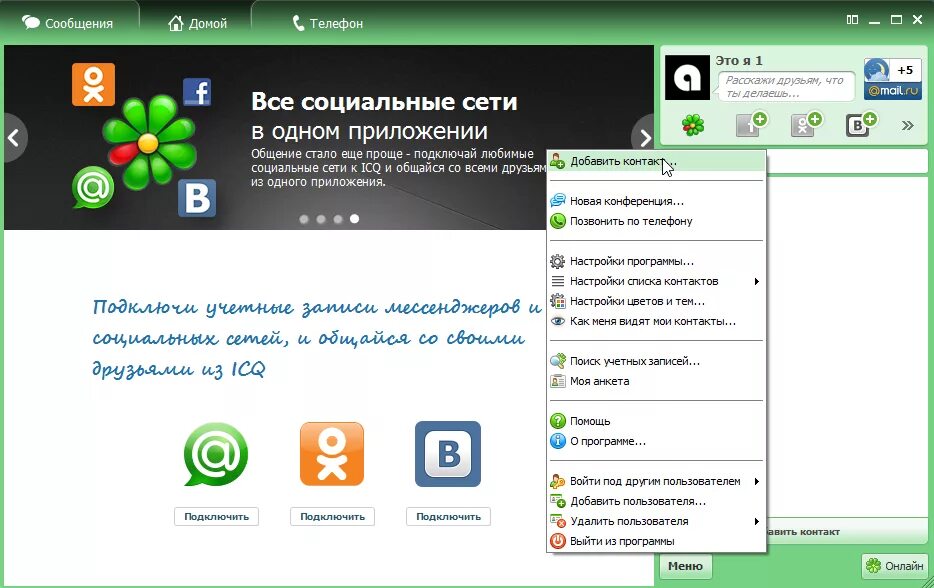
Task: Click Подключить under Mail.ru Agent
Action: tap(216, 517)
